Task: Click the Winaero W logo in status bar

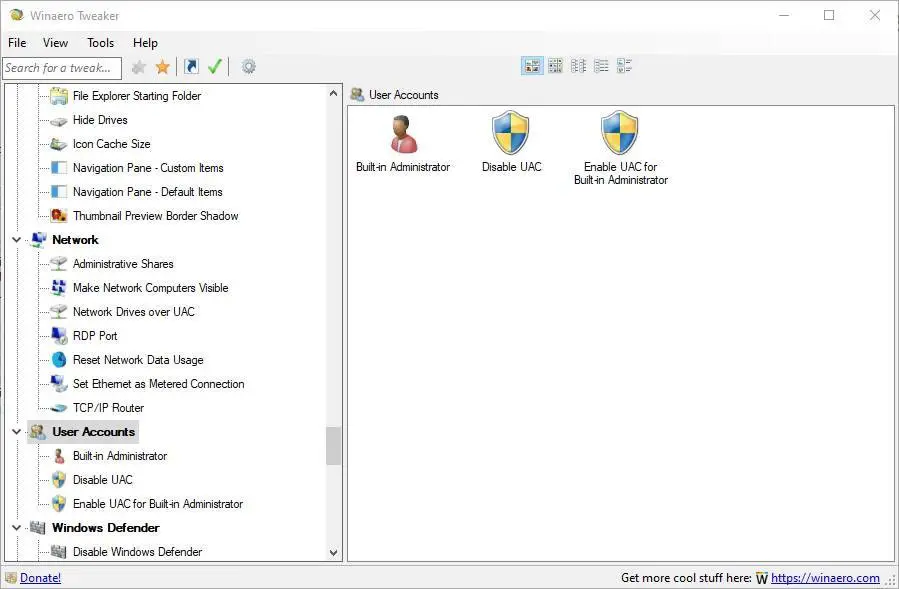Action: click(761, 578)
